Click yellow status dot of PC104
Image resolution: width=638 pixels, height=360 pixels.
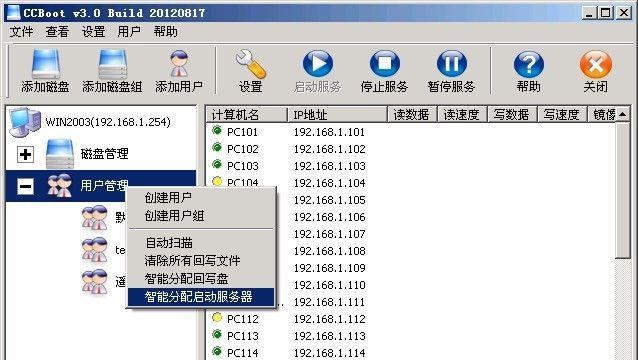coord(217,181)
